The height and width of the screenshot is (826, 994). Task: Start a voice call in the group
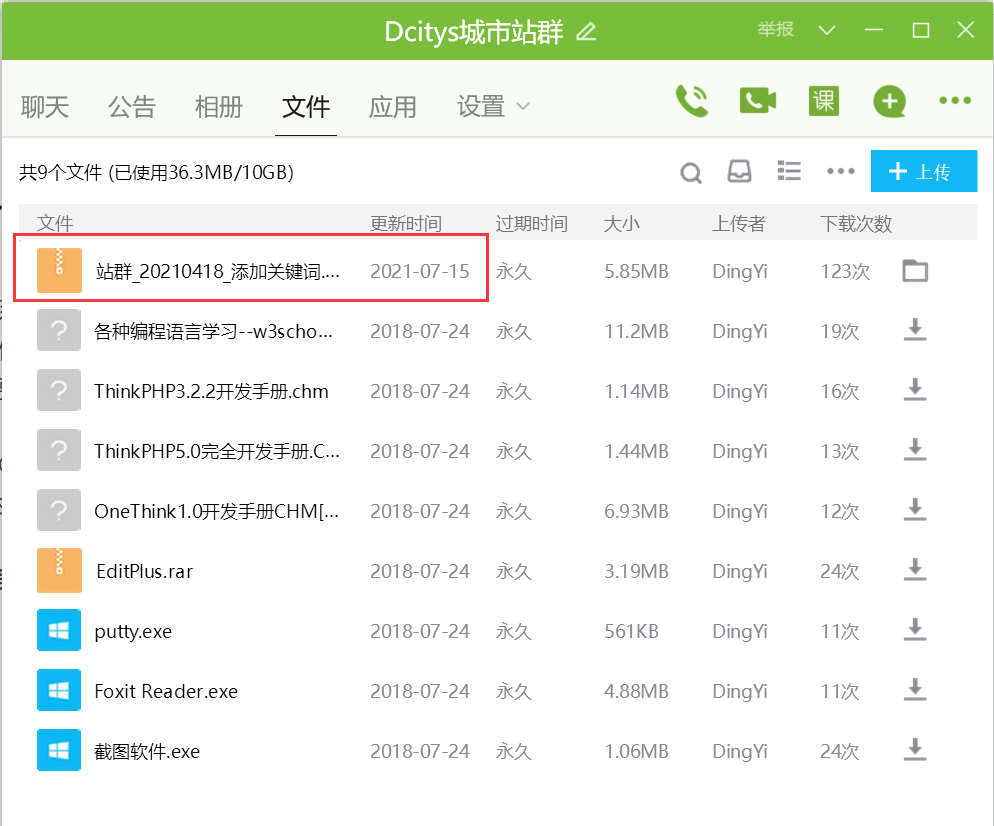[x=691, y=100]
